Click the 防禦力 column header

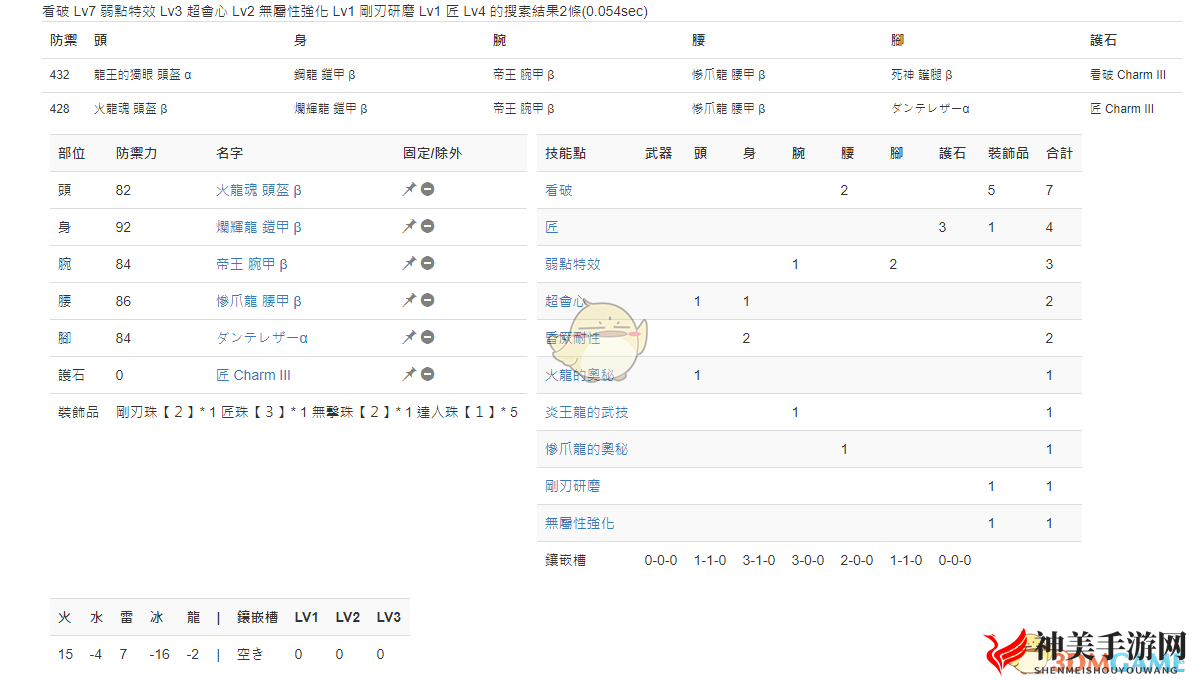(x=137, y=153)
